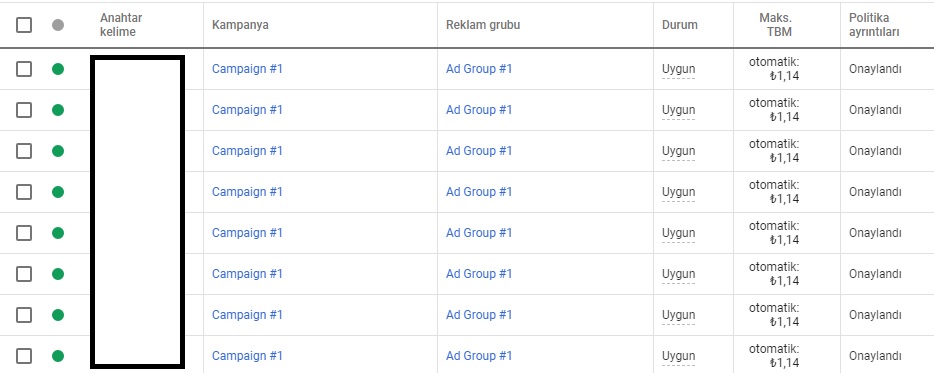Click the green status dot in first row

[x=58, y=69]
